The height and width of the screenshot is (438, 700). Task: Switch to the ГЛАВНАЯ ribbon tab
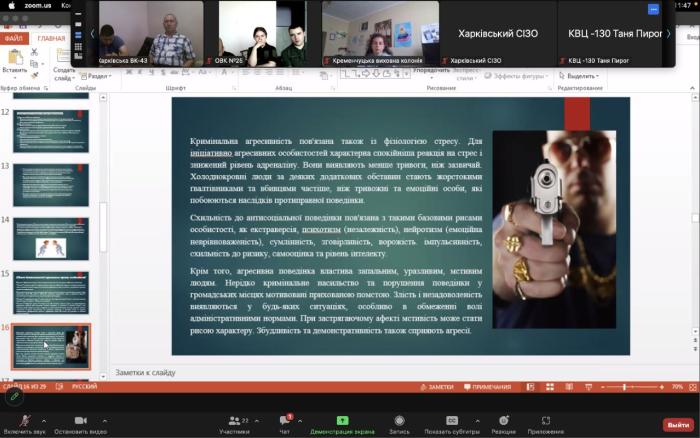[x=51, y=39]
